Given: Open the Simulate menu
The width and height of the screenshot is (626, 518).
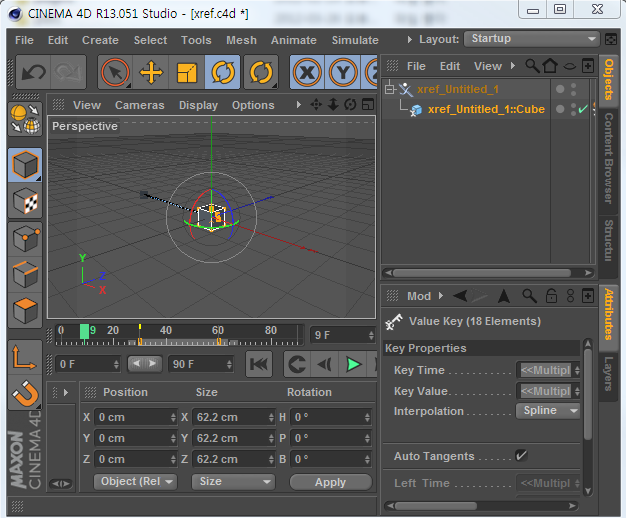Looking at the screenshot, I should tap(355, 40).
